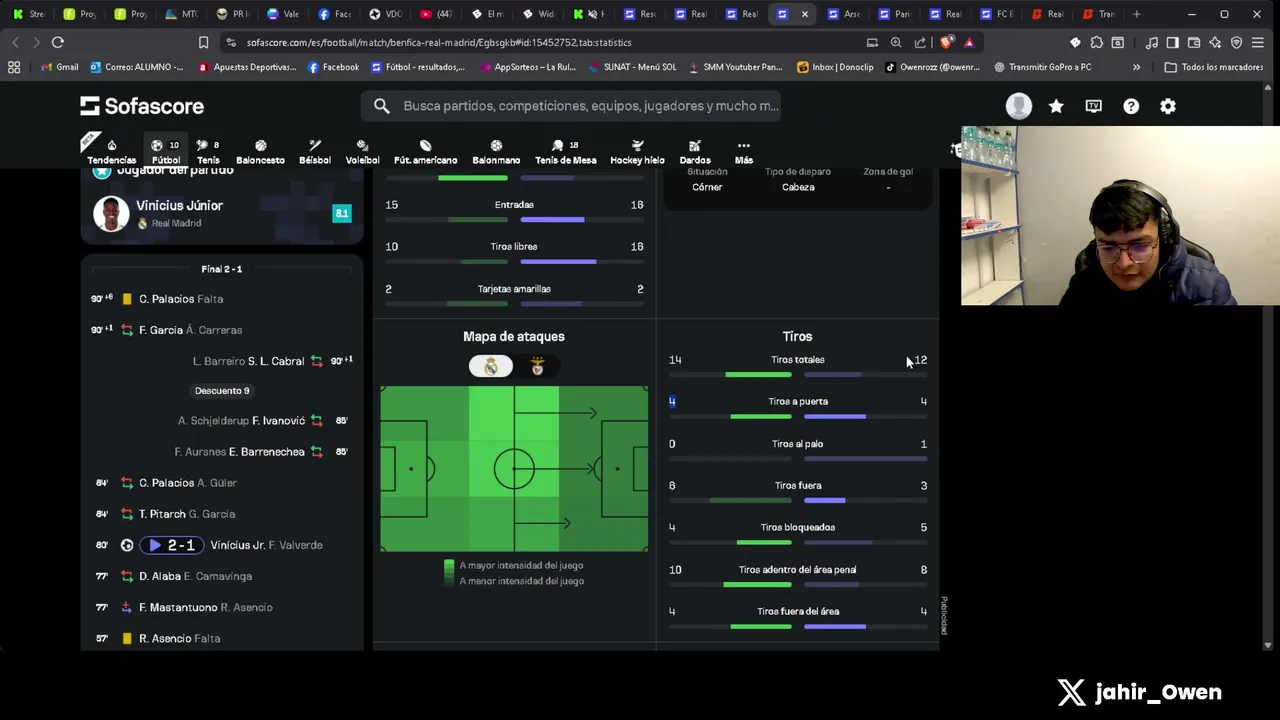
Task: Open the TV schedule icon
Action: point(1093,106)
